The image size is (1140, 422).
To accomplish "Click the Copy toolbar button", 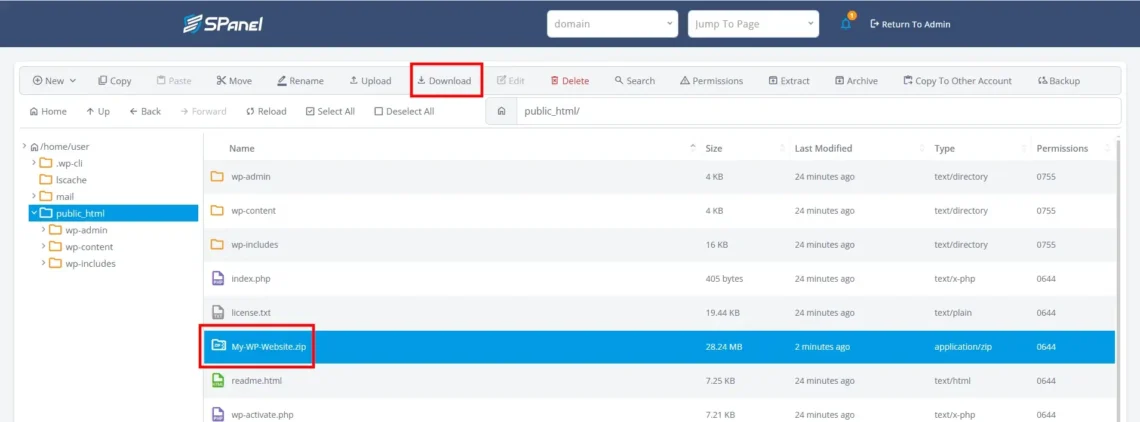I will (x=115, y=81).
